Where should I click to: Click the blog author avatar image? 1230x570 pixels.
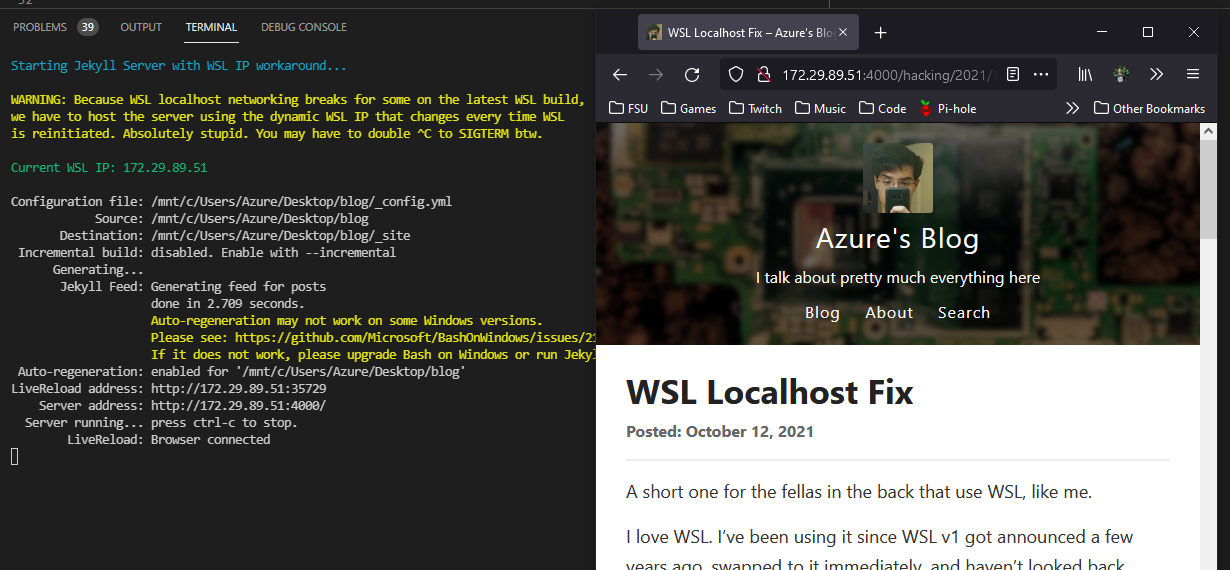[x=898, y=178]
